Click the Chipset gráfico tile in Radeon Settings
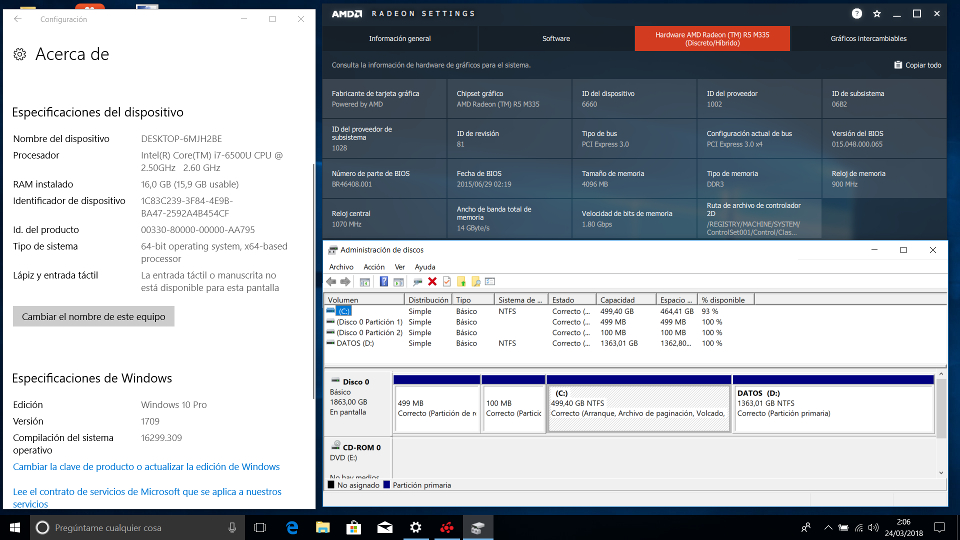The image size is (960, 540). [x=509, y=99]
